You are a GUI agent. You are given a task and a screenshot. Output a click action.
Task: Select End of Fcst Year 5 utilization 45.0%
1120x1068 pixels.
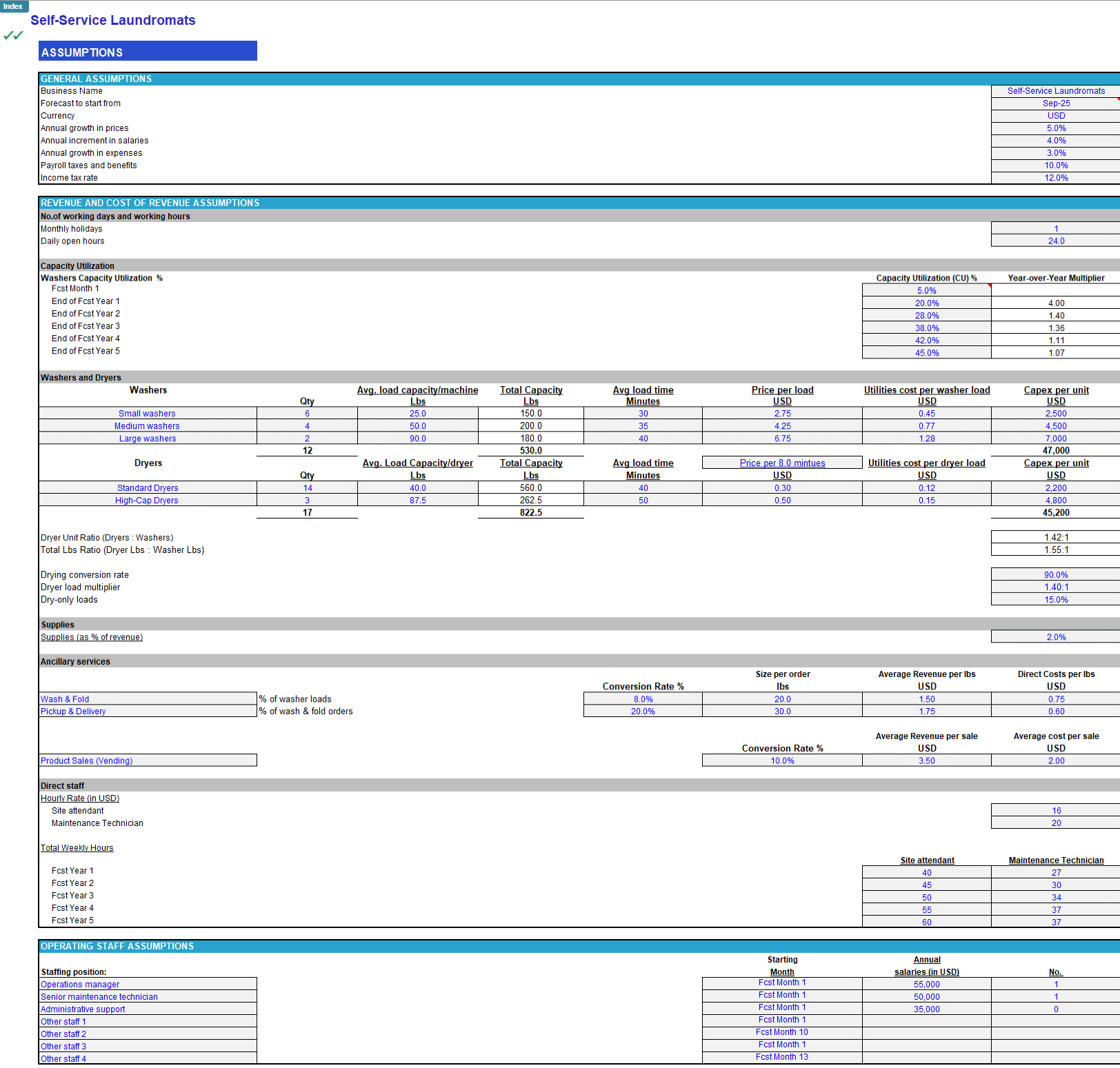coord(927,353)
